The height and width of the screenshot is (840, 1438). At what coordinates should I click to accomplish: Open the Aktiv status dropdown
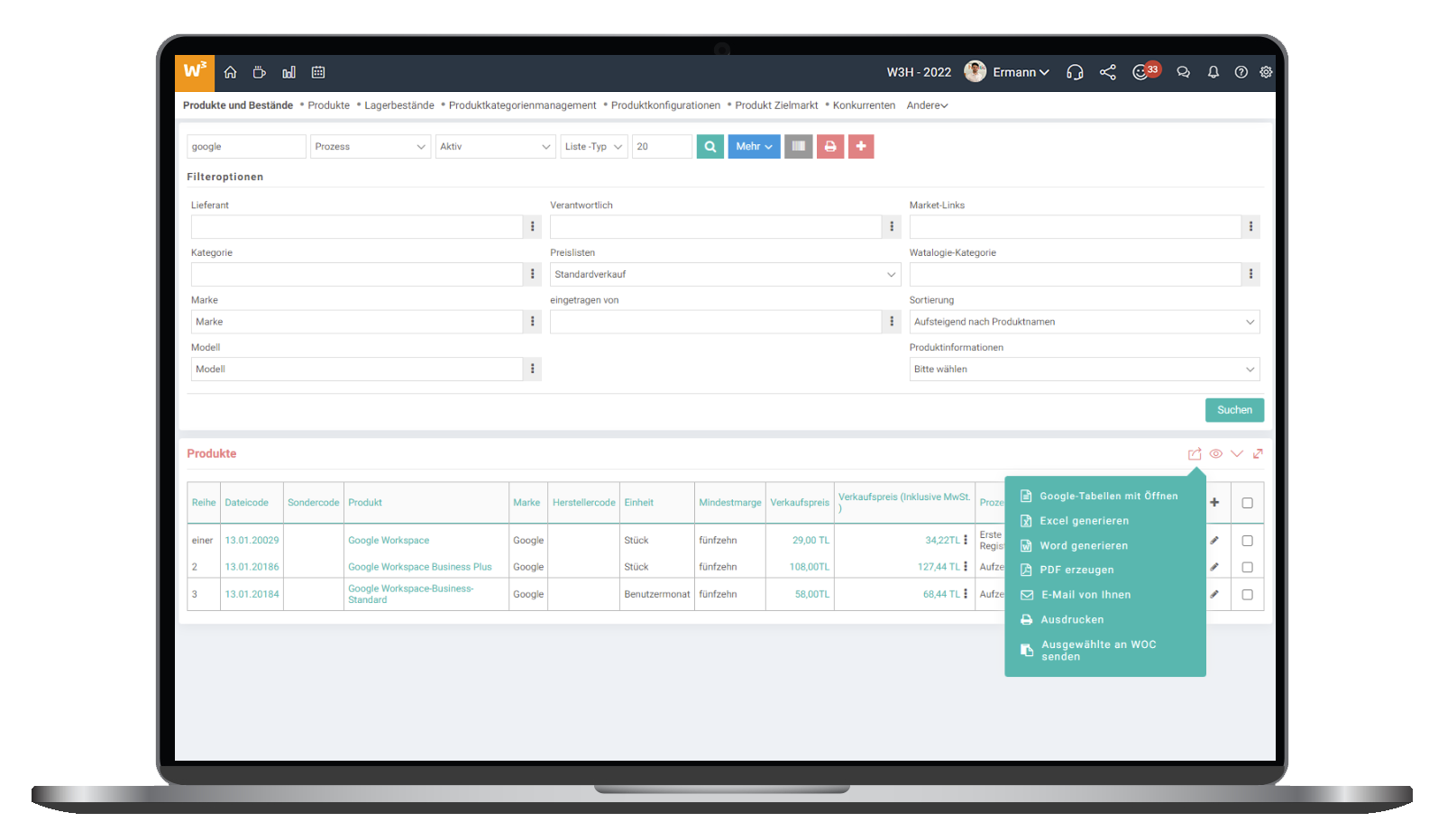click(x=495, y=146)
